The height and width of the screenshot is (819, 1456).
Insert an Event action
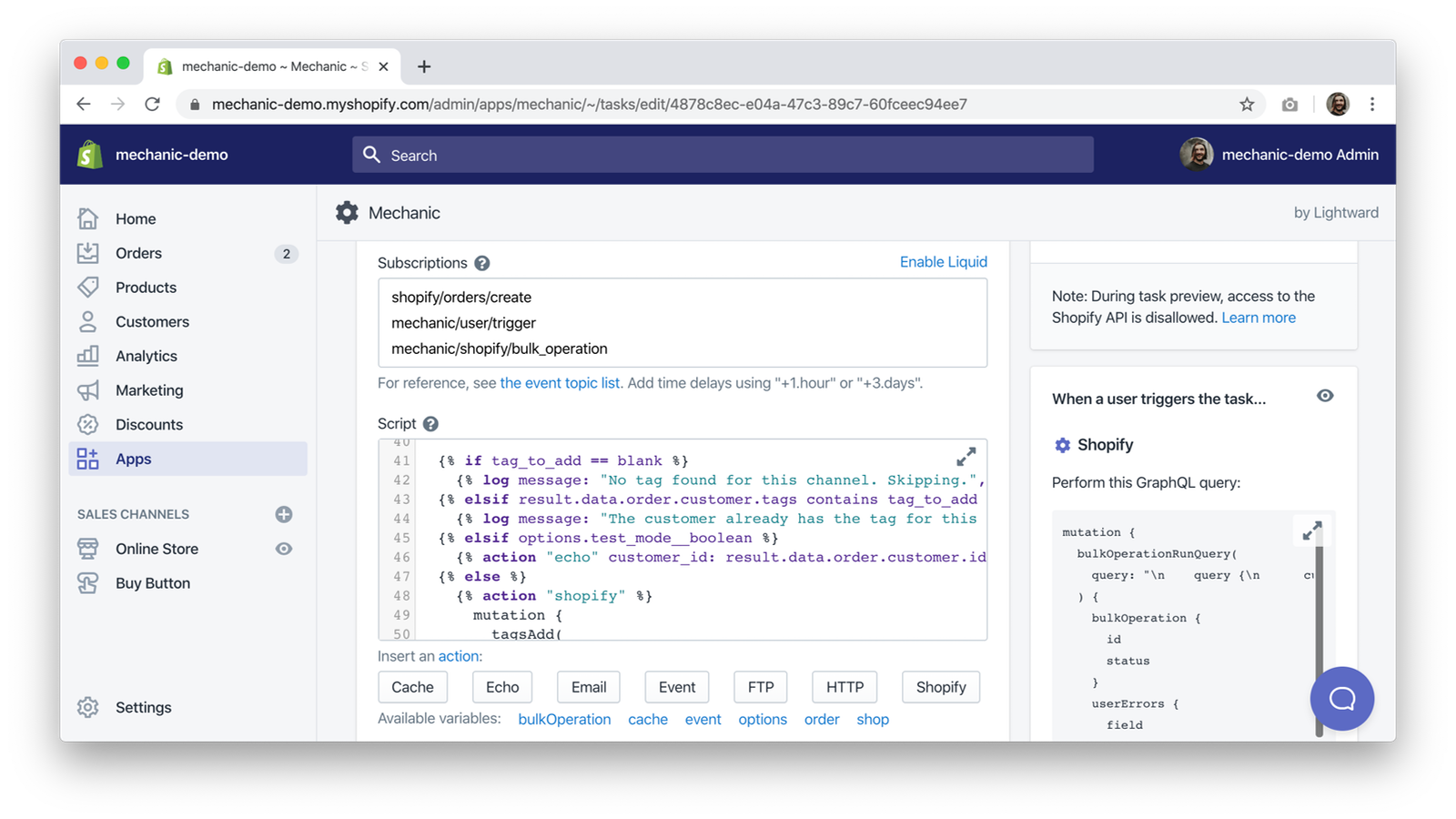tap(677, 687)
